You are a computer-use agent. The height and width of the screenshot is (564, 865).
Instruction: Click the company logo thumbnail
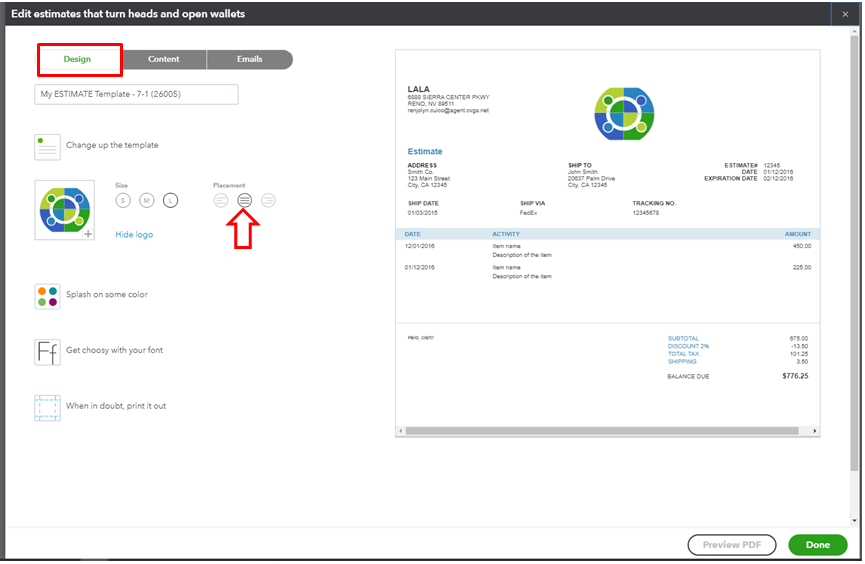tap(63, 208)
